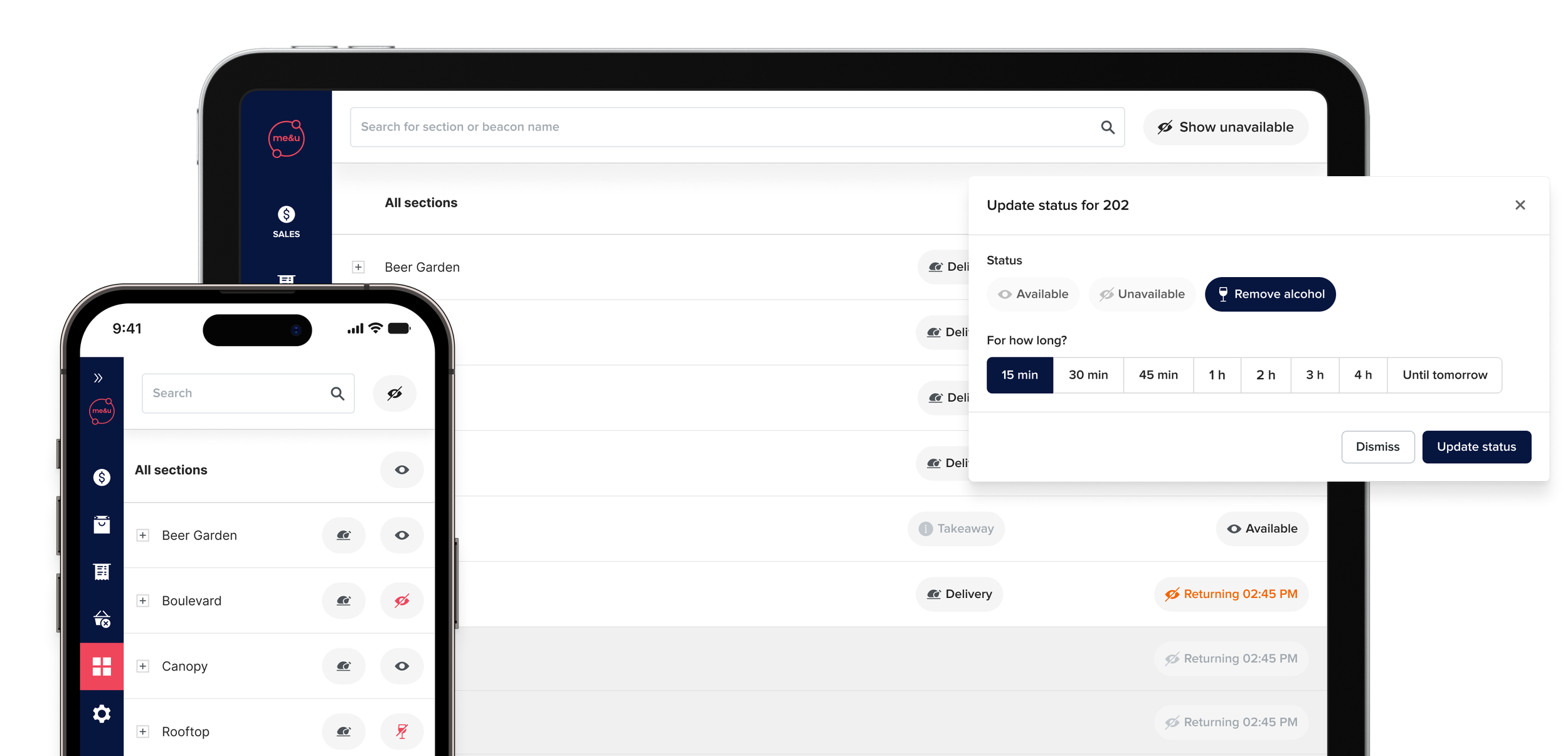Select Until tomorrow duration option
The height and width of the screenshot is (756, 1568).
(x=1444, y=375)
